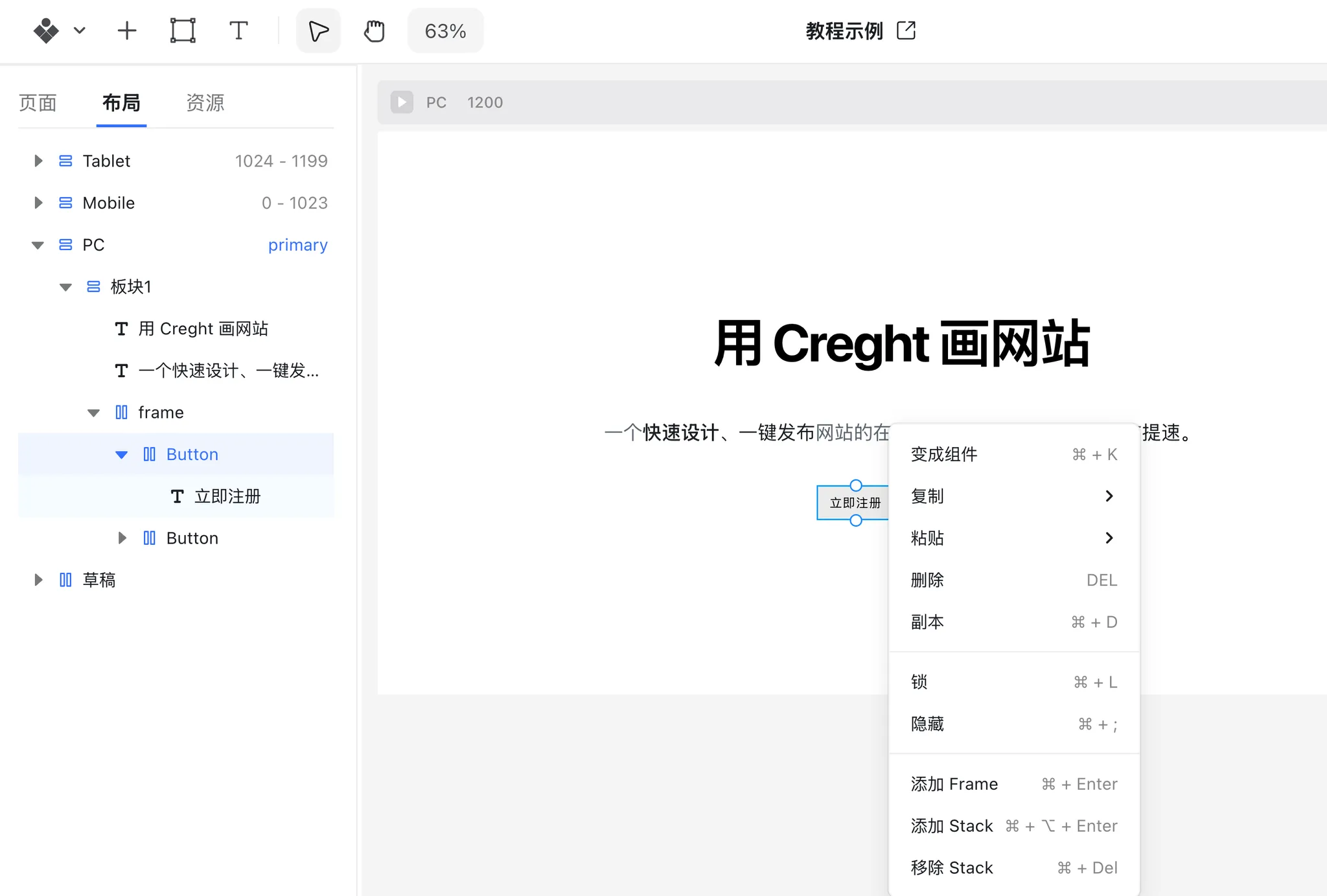Viewport: 1327px width, 896px height.
Task: Collapse the PC layout tree
Action: coord(38,245)
